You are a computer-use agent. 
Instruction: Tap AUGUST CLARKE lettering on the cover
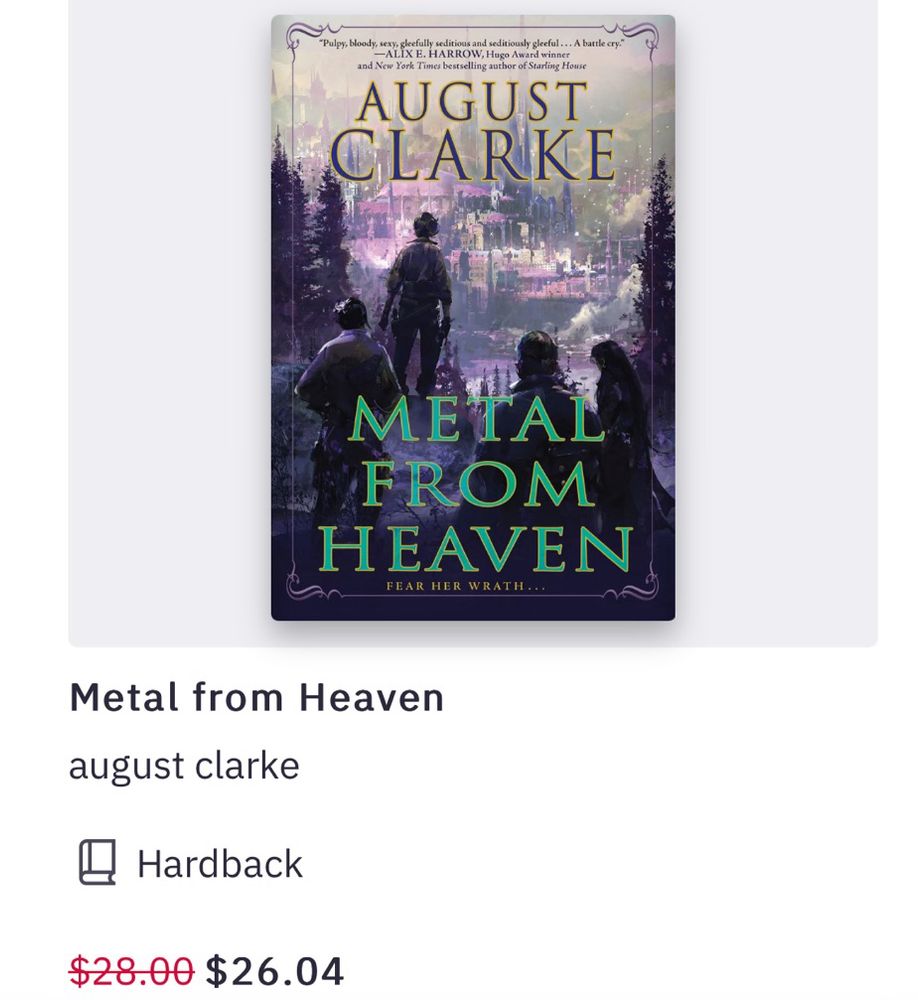[x=473, y=131]
